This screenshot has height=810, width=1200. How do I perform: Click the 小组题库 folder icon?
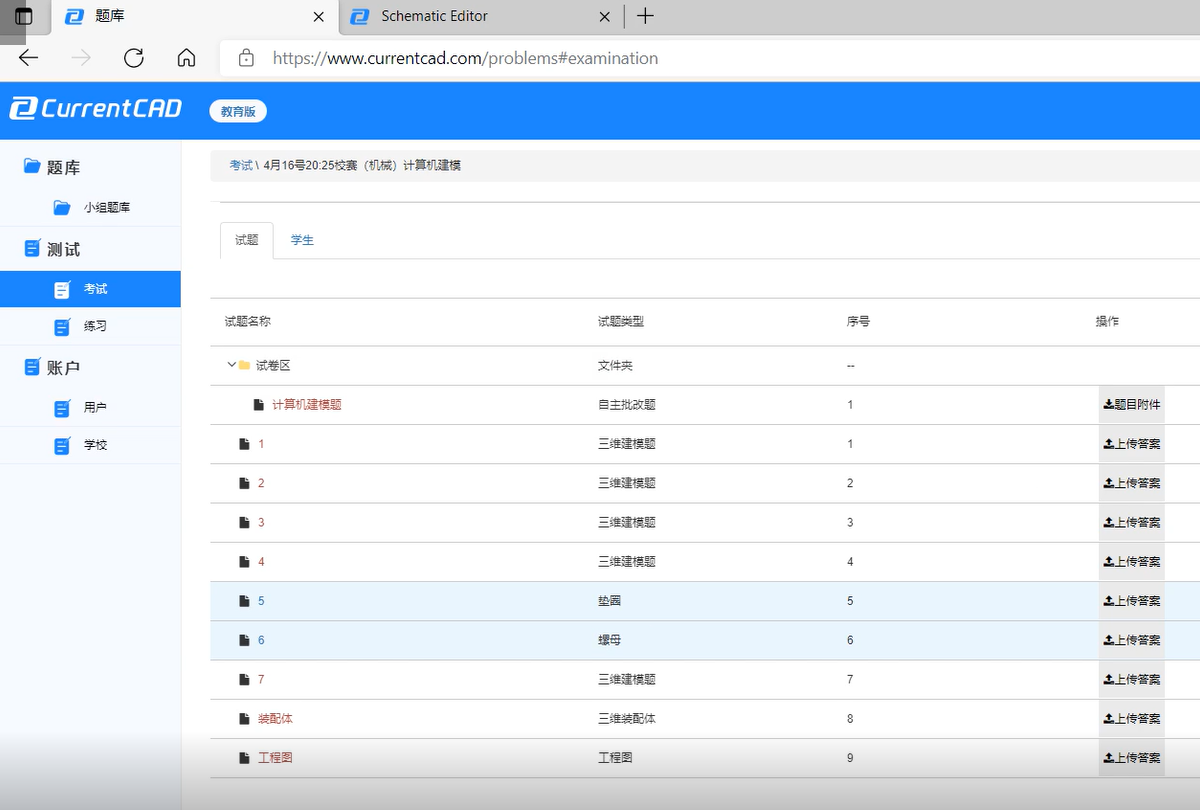tap(62, 208)
